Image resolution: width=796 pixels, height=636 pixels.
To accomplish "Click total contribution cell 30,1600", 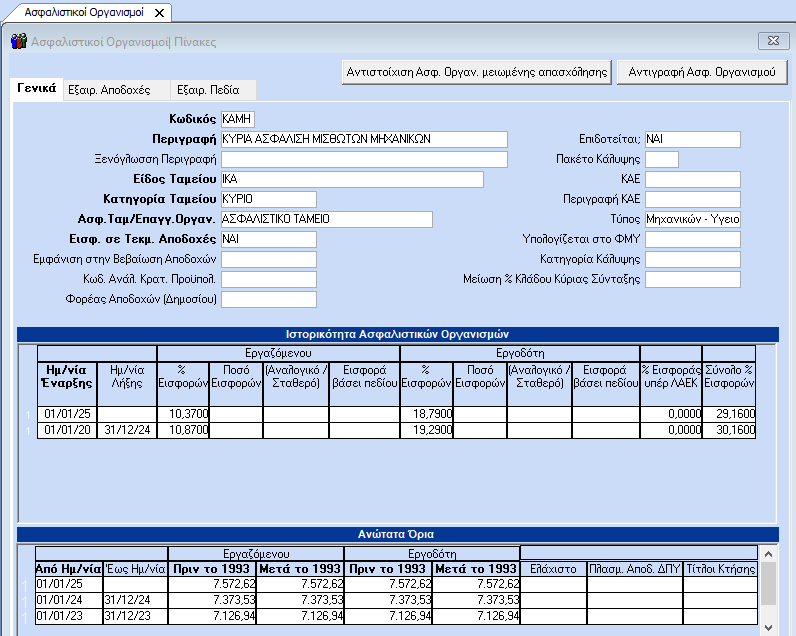I will pyautogui.click(x=729, y=430).
